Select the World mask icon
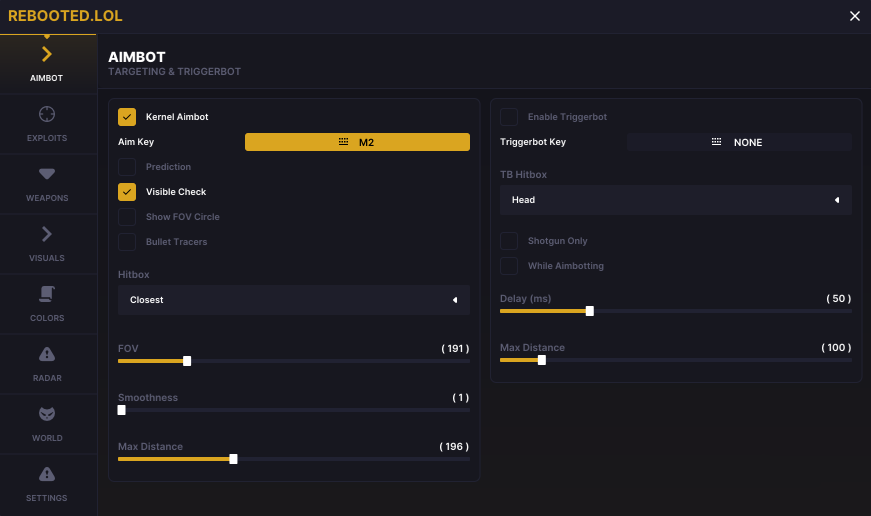The image size is (871, 516). (47, 414)
